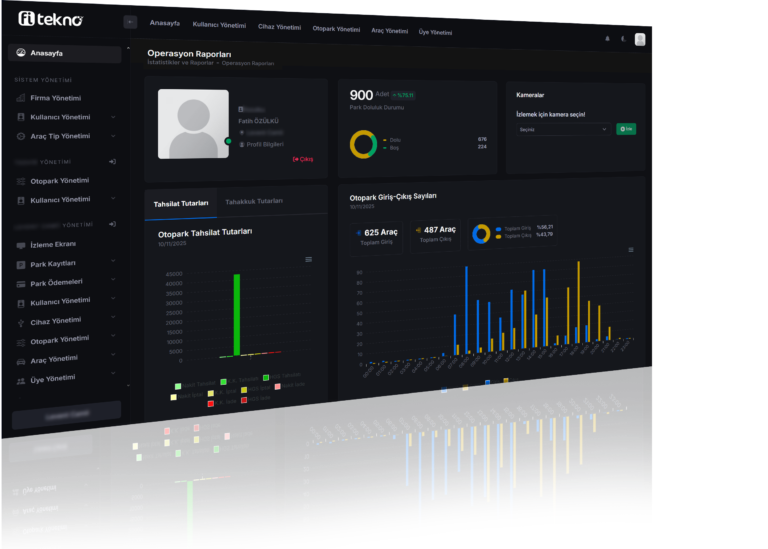This screenshot has width=768, height=549.
Task: Open Giriş-Çıkış chart hamburger menu
Action: (631, 250)
